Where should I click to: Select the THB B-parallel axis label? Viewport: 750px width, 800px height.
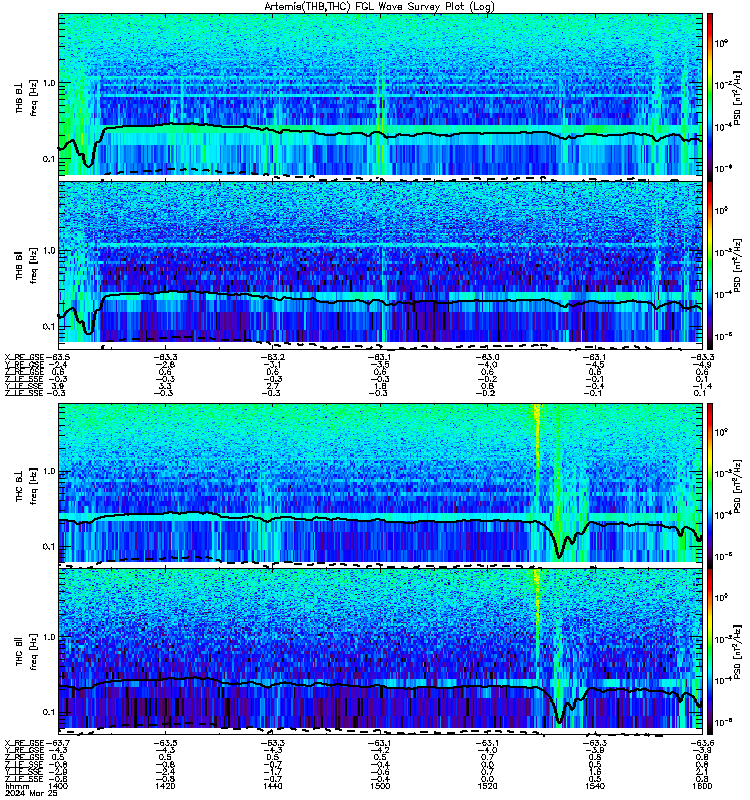19,266
